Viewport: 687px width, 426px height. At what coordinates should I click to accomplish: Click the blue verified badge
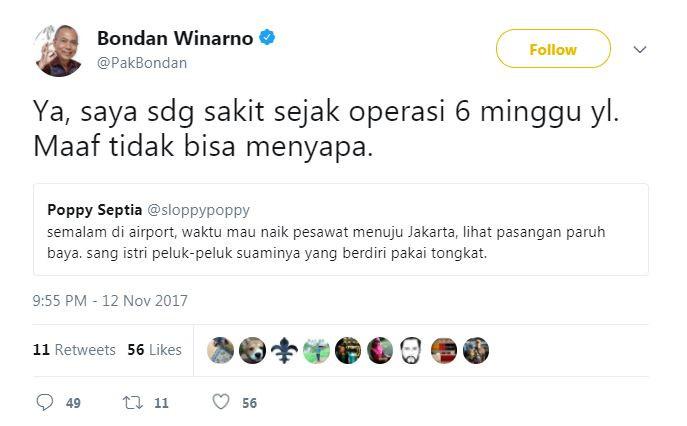tap(267, 38)
